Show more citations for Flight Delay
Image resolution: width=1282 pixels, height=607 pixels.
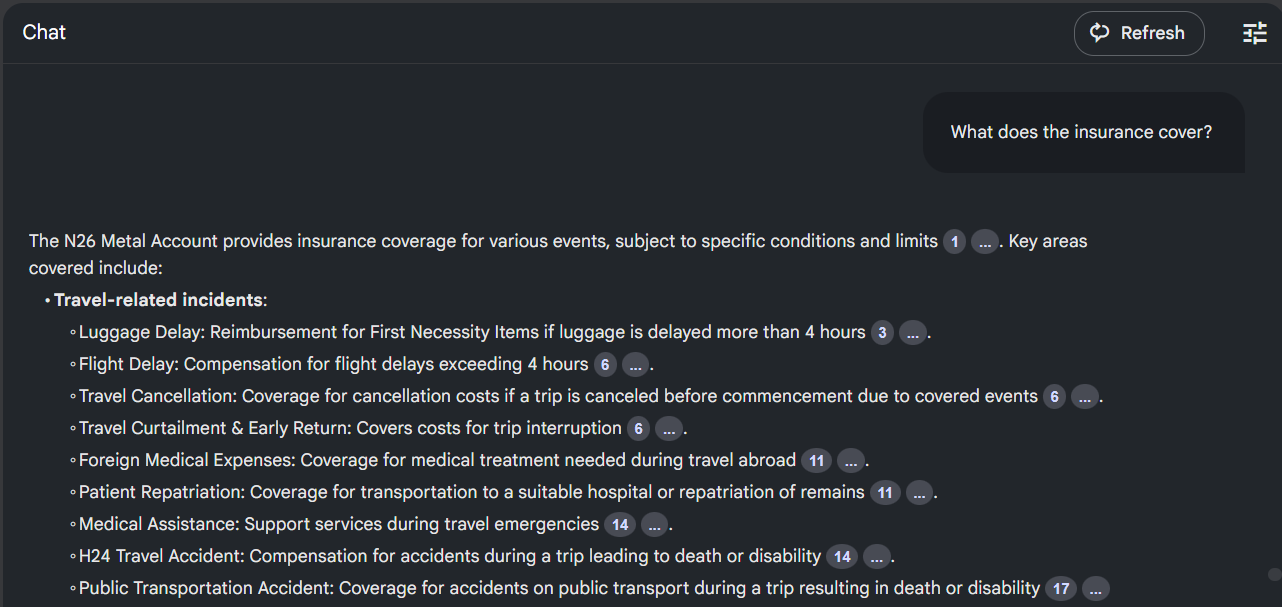tap(636, 365)
